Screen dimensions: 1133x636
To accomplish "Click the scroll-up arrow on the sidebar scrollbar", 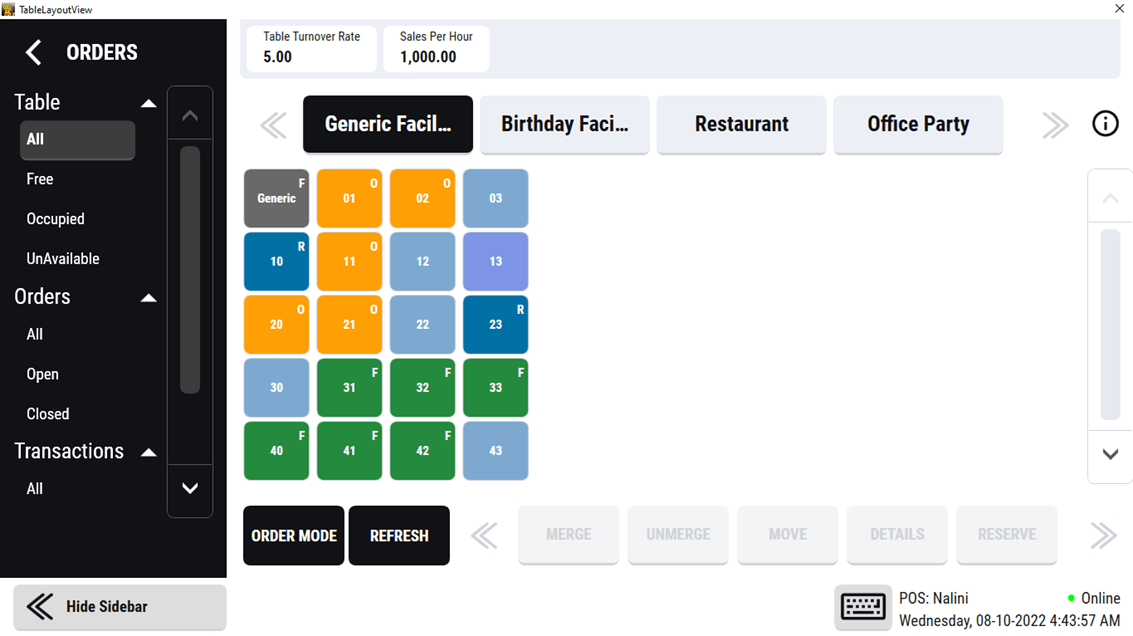I will click(x=190, y=112).
